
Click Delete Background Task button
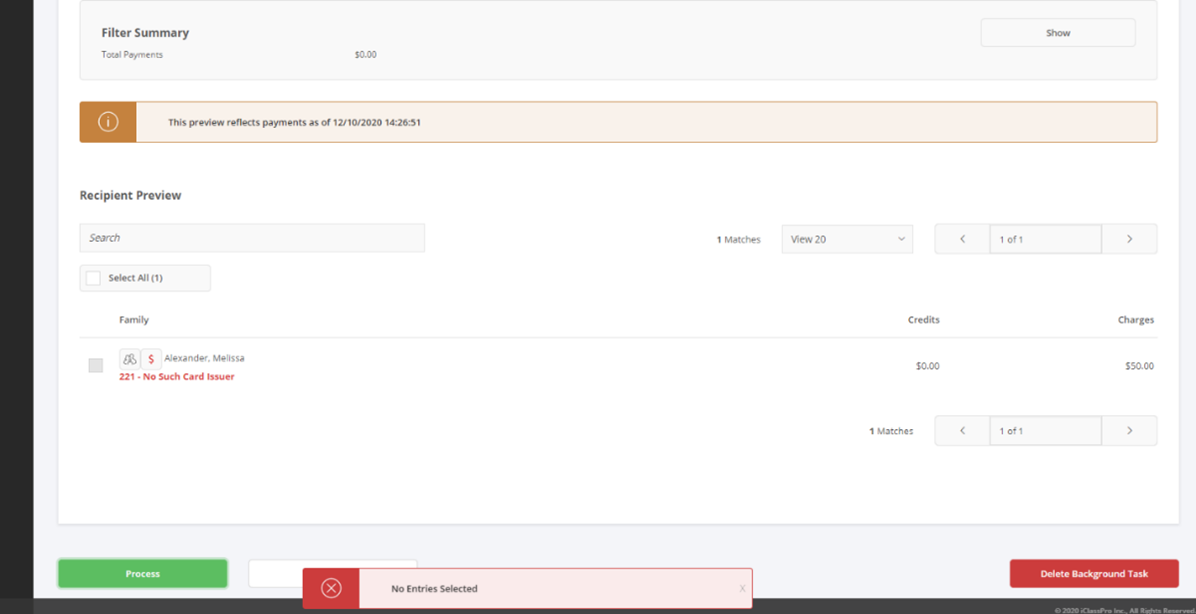tap(1094, 574)
